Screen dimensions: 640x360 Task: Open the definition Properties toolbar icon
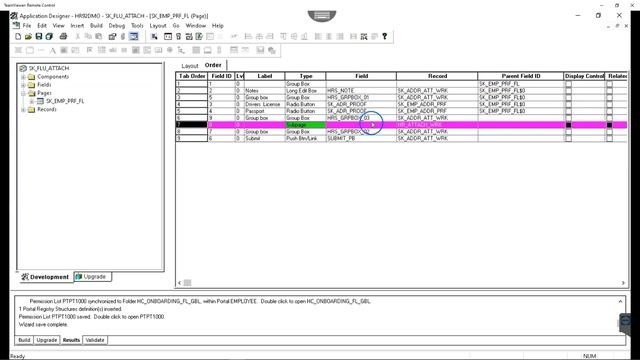112,37
